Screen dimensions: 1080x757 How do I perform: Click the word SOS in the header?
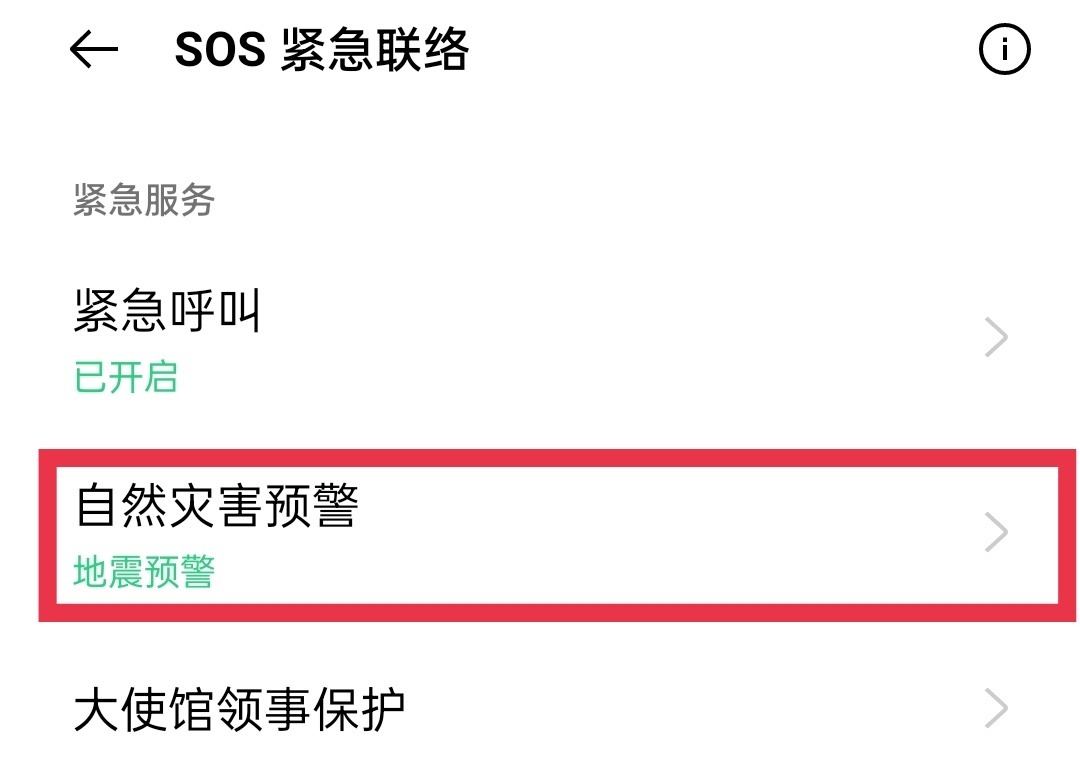point(220,50)
